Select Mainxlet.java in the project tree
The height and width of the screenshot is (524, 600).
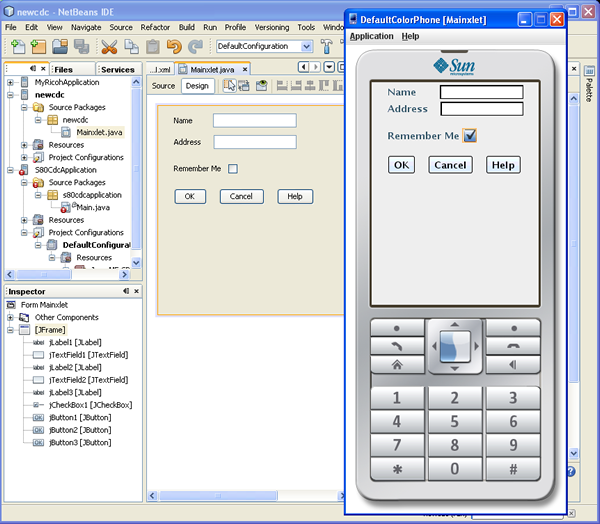[x=99, y=132]
